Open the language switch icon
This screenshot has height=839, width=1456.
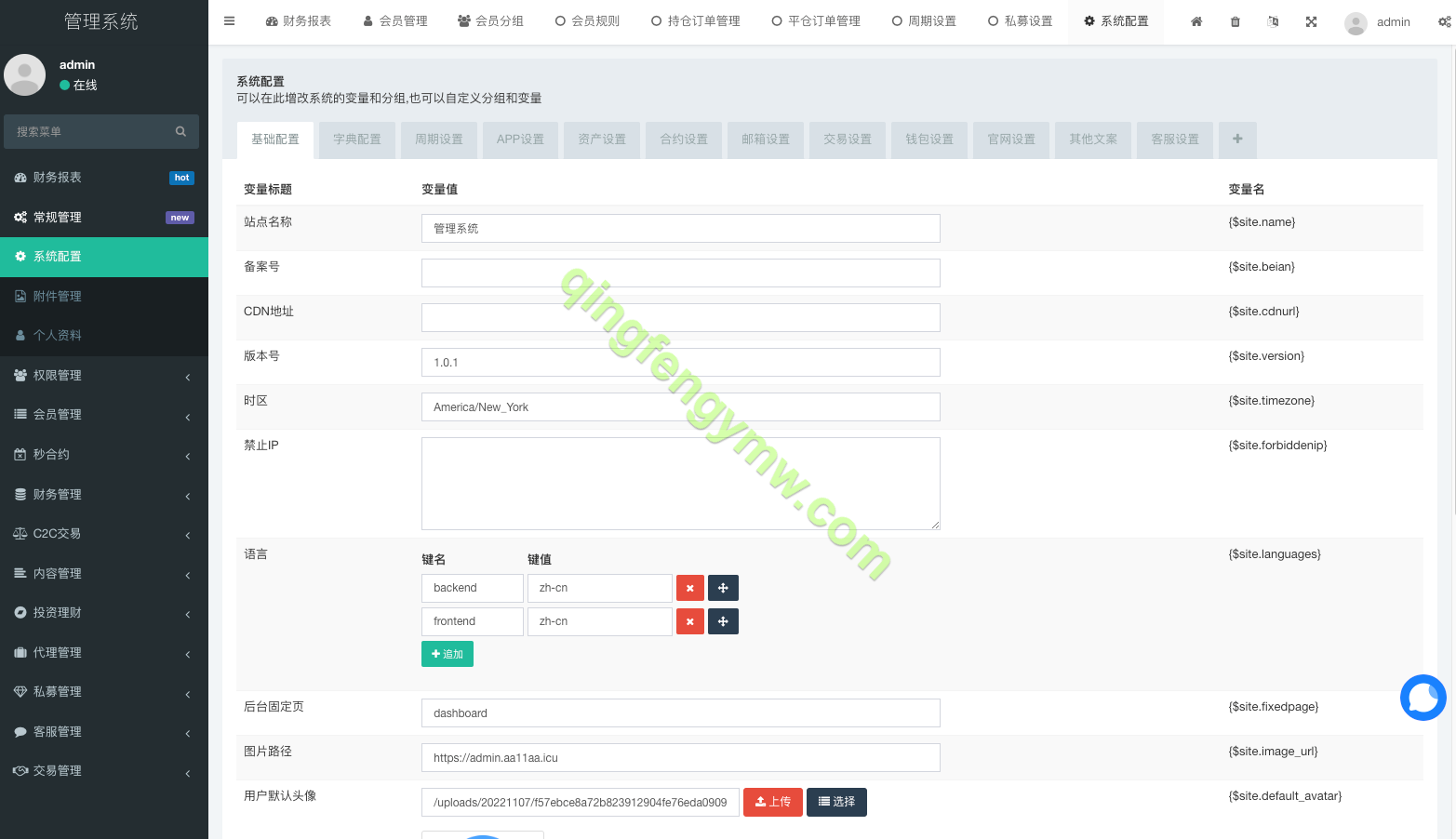pyautogui.click(x=1273, y=21)
